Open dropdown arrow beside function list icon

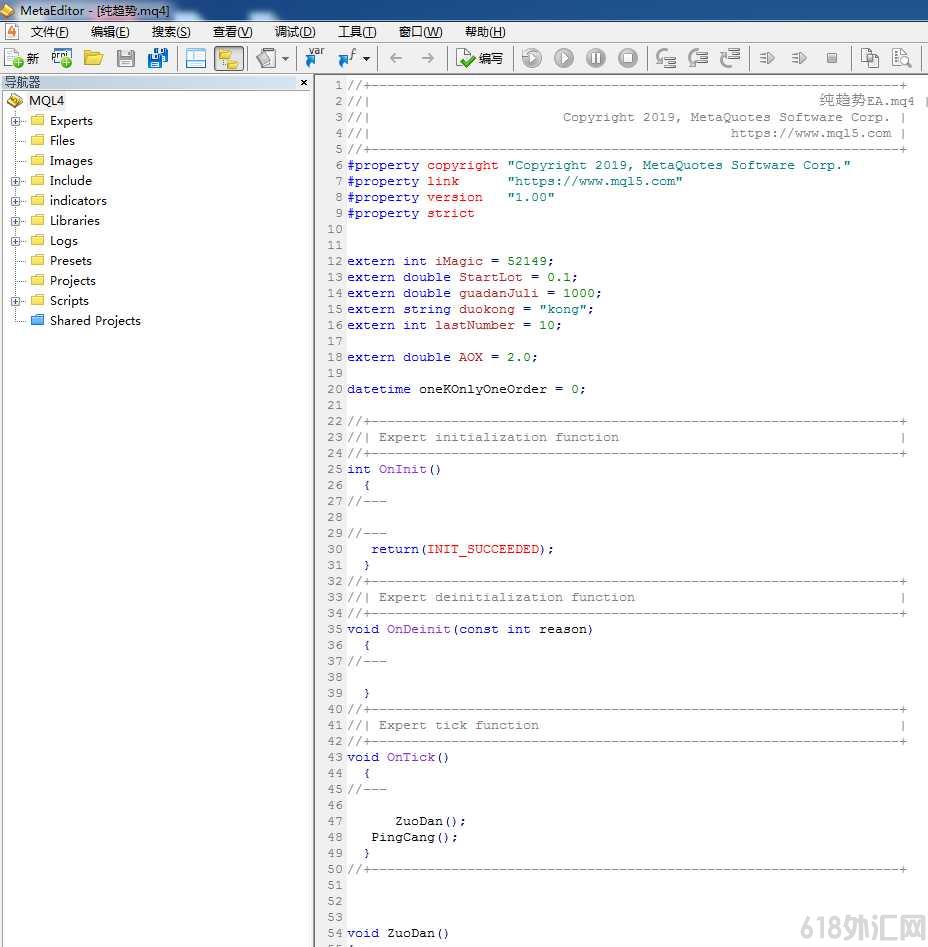click(366, 59)
